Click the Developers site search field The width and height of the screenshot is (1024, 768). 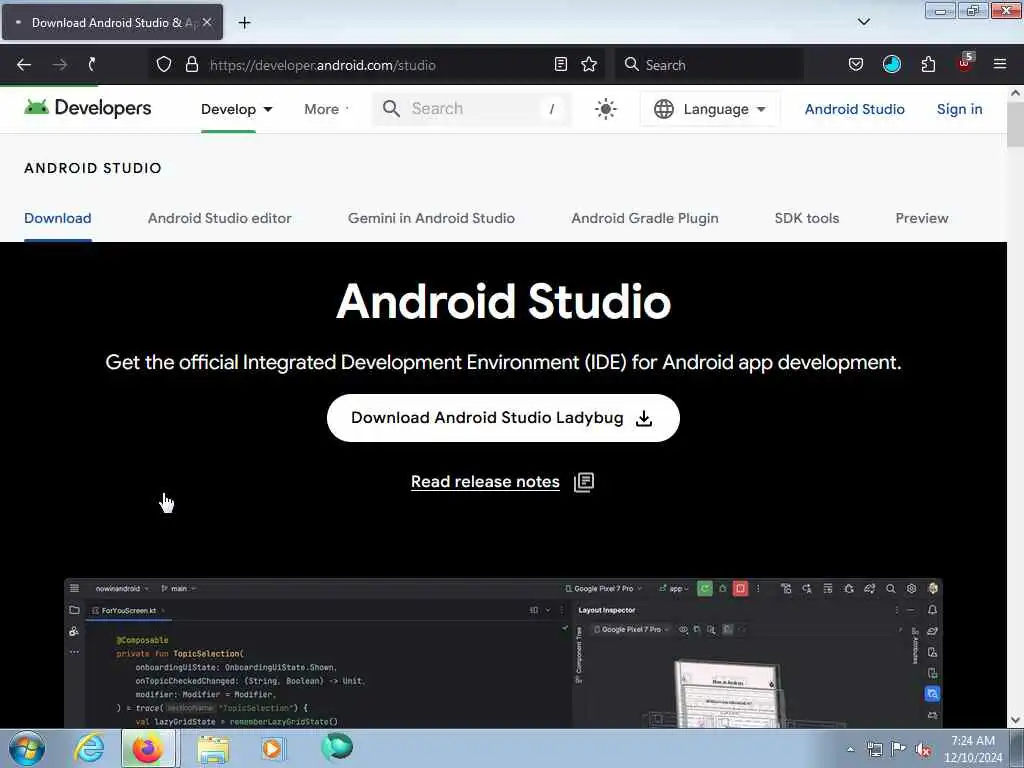[472, 109]
